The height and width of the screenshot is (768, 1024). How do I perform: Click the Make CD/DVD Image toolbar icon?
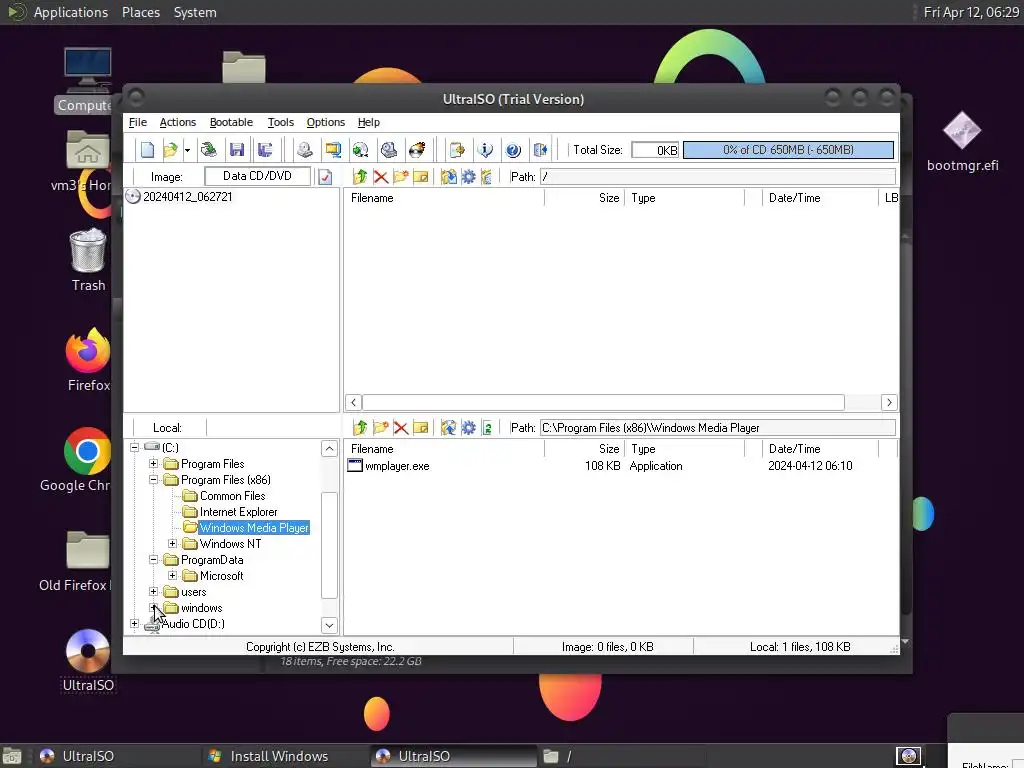coord(304,150)
